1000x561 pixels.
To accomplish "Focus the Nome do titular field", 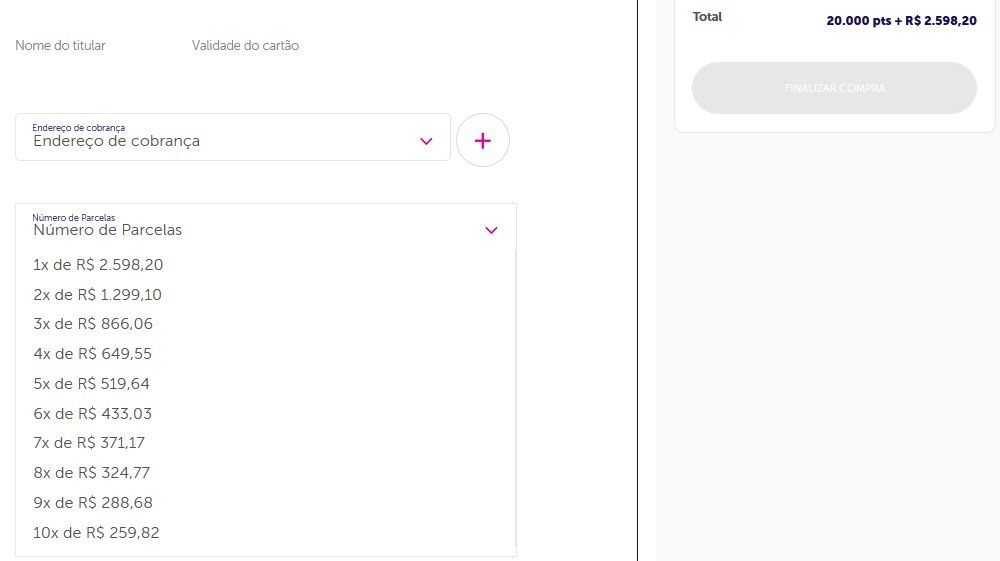I will [61, 45].
